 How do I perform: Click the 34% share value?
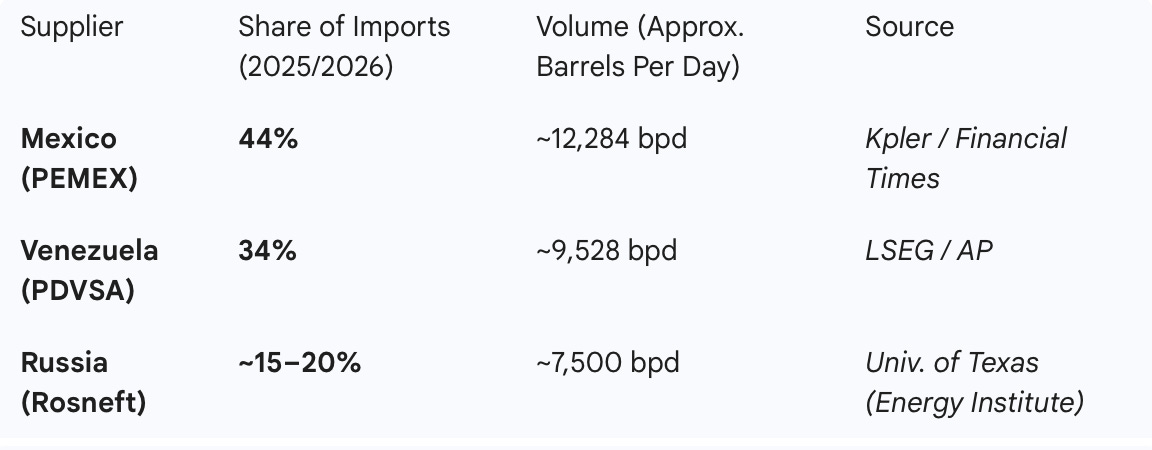[x=267, y=251]
